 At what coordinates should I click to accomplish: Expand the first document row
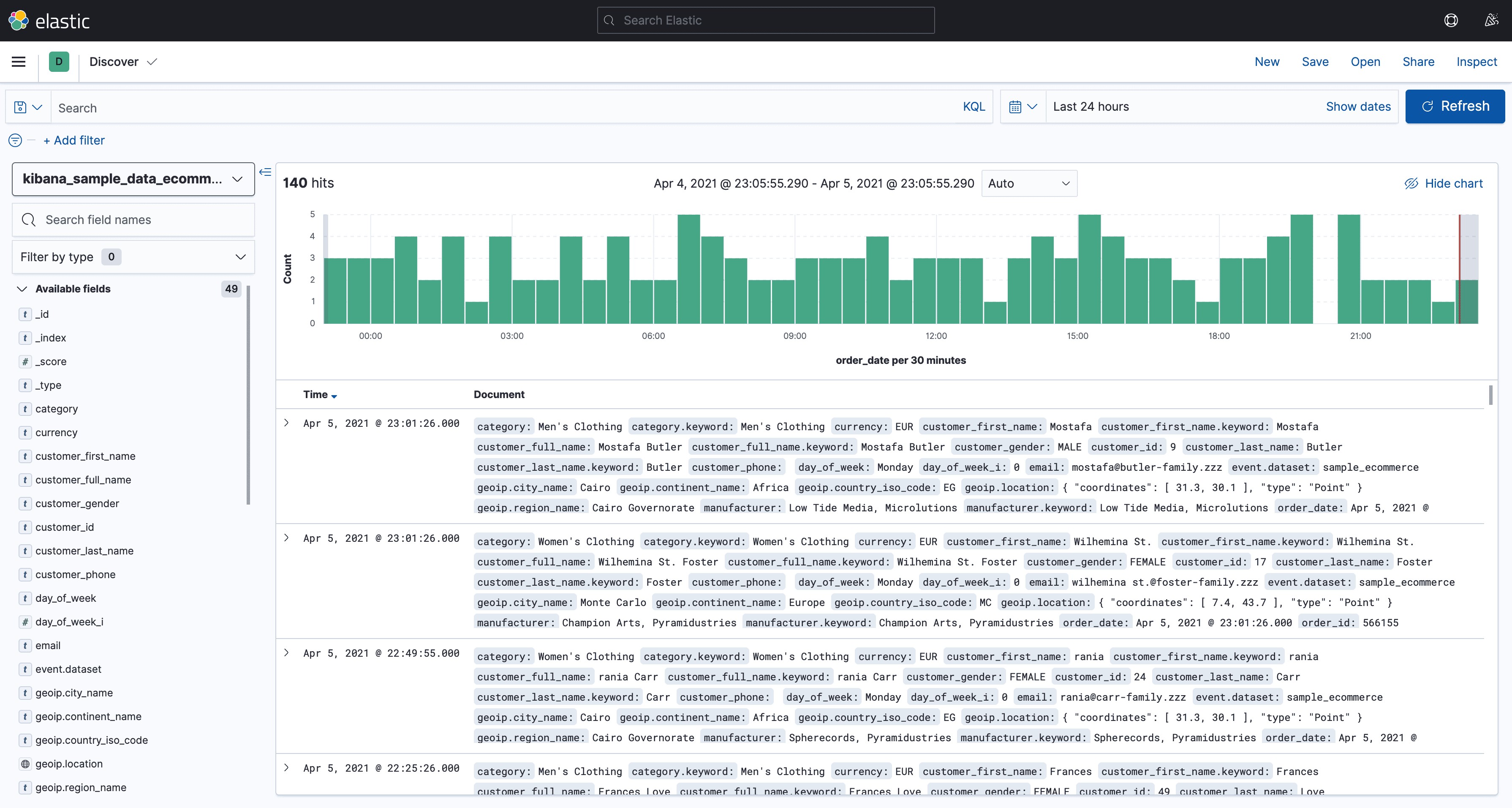[x=286, y=423]
